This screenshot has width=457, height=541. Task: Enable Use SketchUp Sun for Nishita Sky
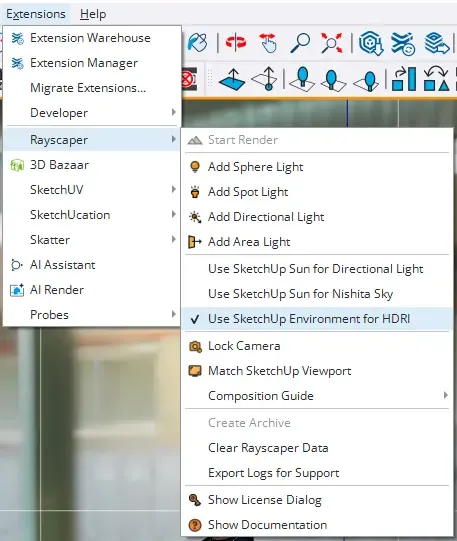click(317, 294)
